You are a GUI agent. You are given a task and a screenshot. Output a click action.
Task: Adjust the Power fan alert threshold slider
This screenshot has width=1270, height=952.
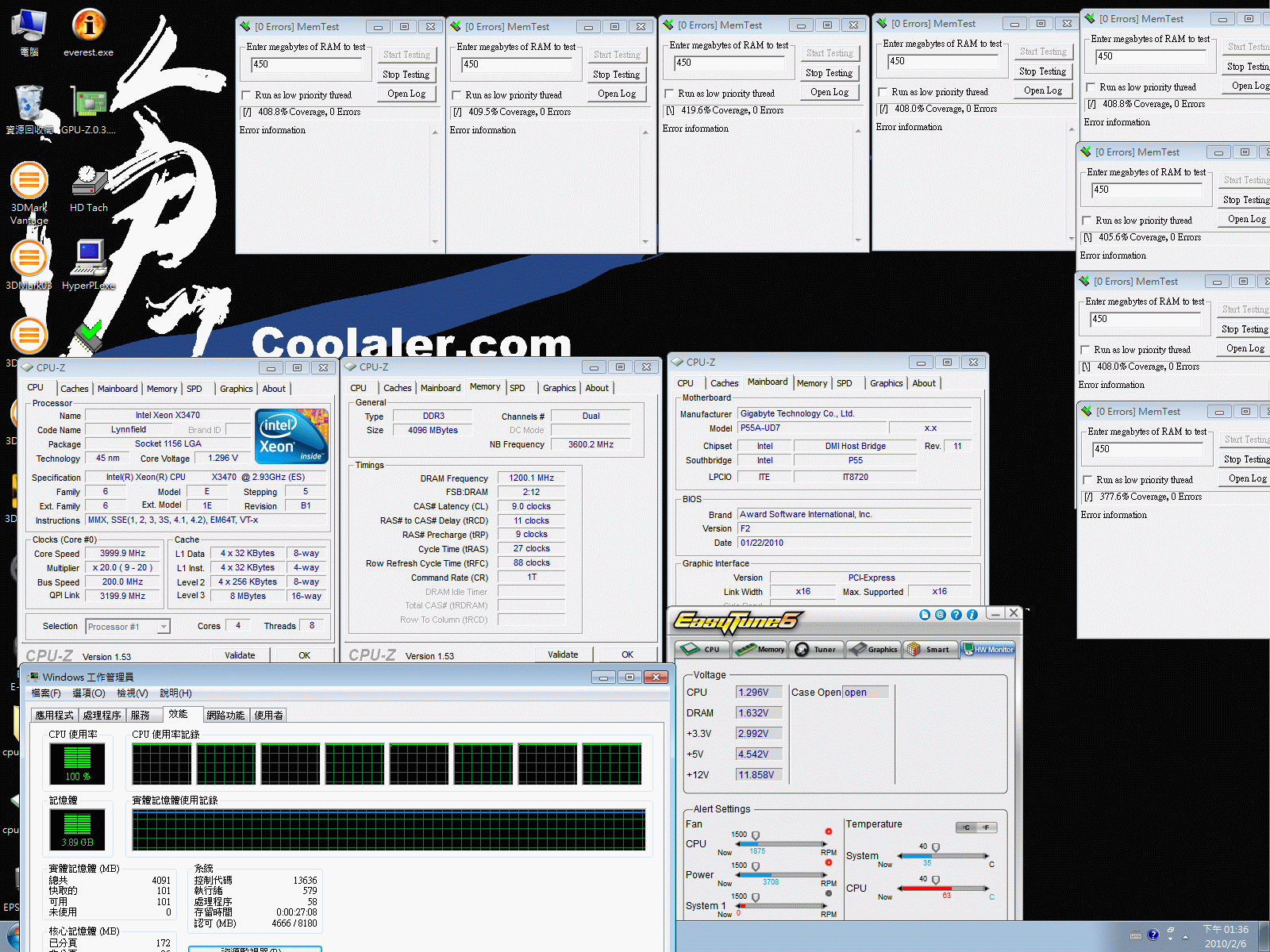coord(756,867)
